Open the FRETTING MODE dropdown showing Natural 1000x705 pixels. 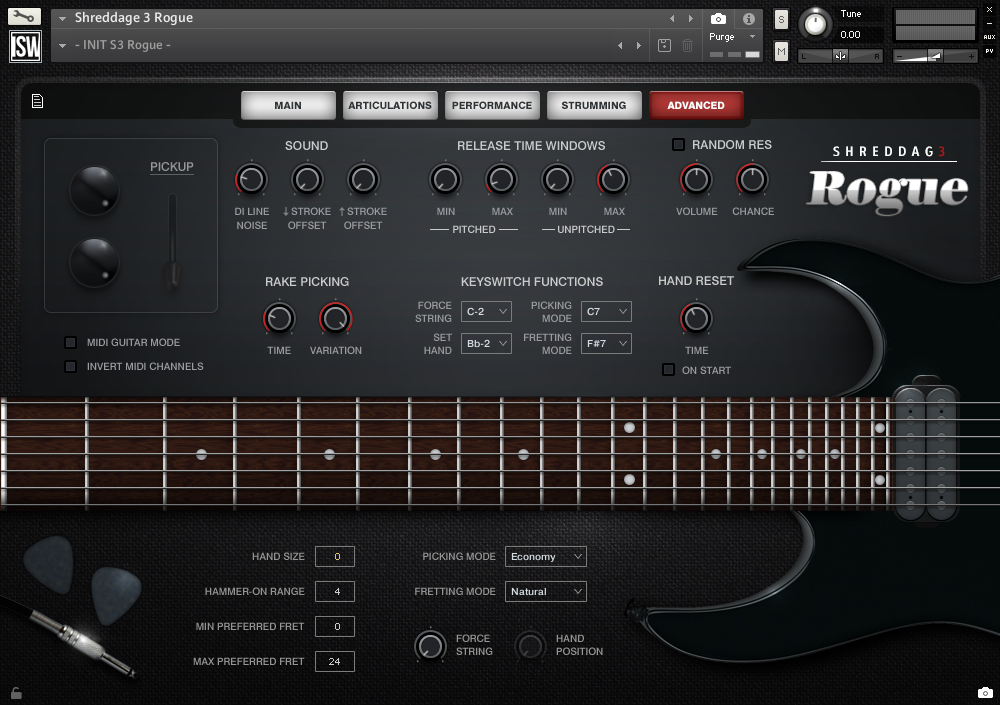point(545,591)
